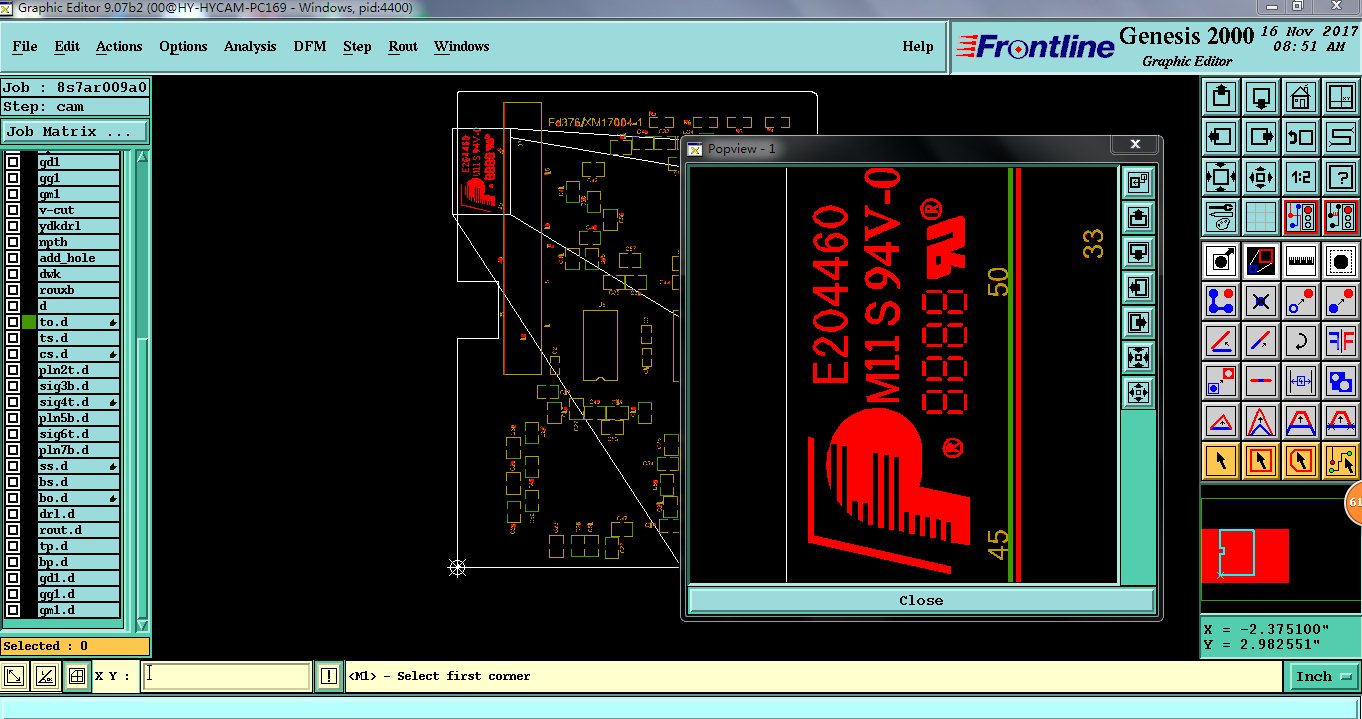The width and height of the screenshot is (1362, 719).
Task: Open the Windows menu
Action: (462, 46)
